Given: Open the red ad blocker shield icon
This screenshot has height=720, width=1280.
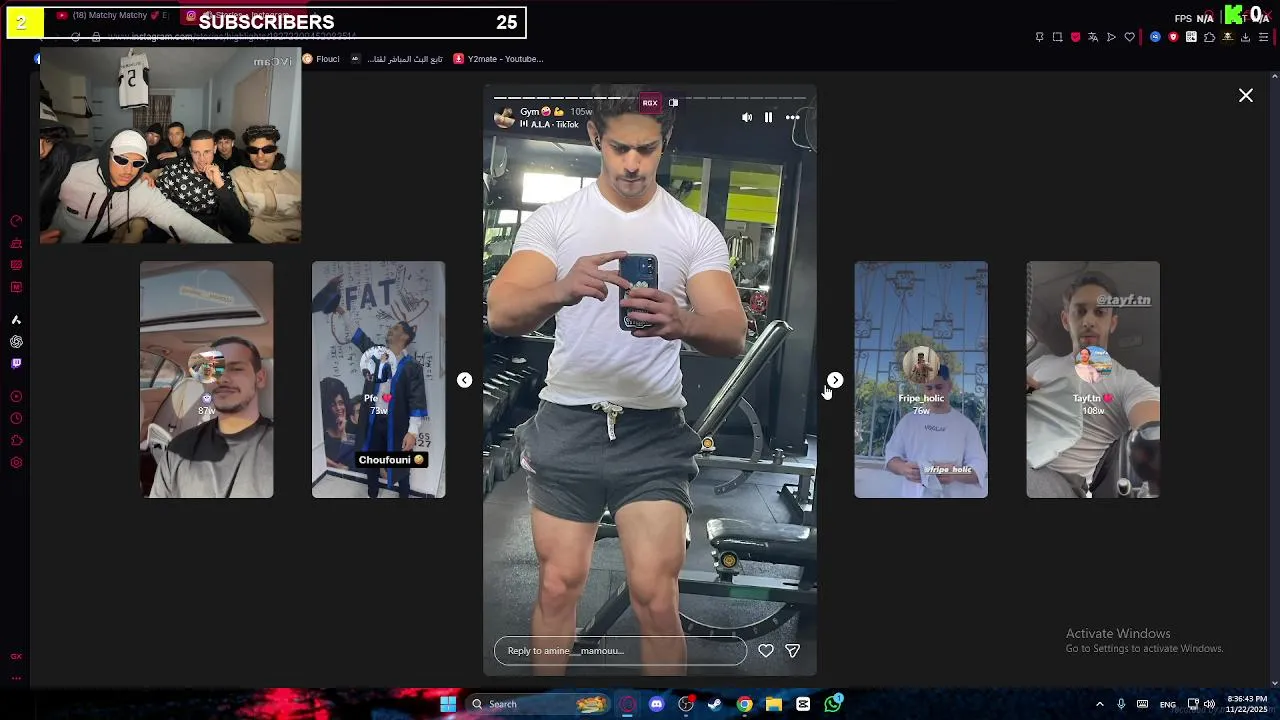Looking at the screenshot, I should (x=1075, y=37).
